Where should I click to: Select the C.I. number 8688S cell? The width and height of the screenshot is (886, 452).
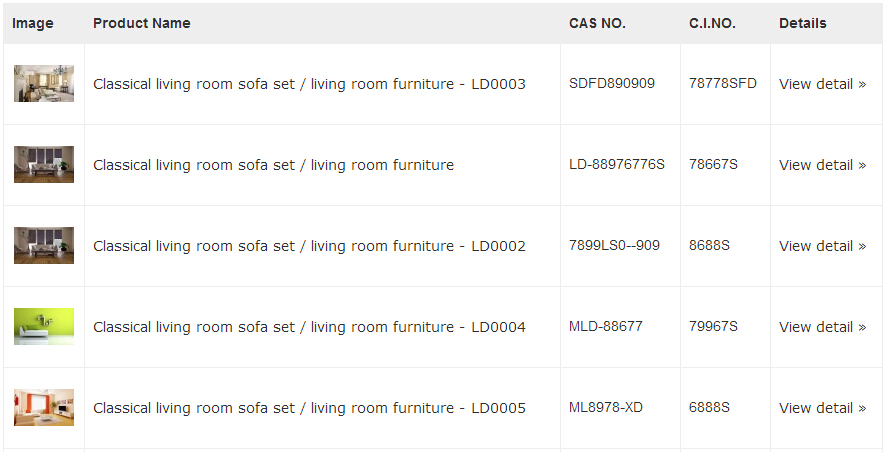point(709,246)
